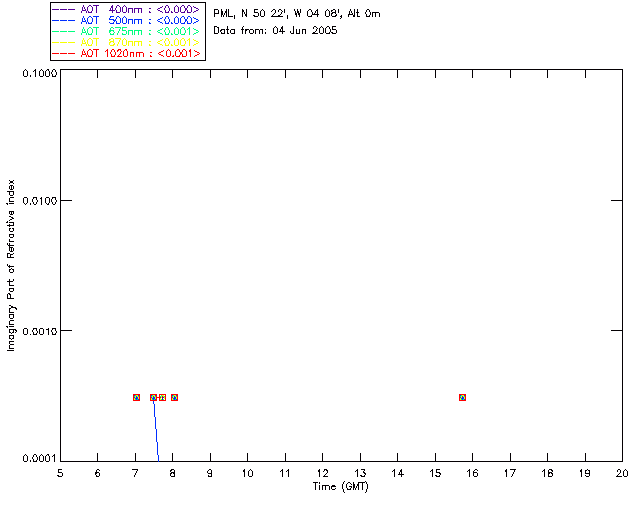
Task: Click the green dashed 675nm legend line
Action: click(x=63, y=31)
